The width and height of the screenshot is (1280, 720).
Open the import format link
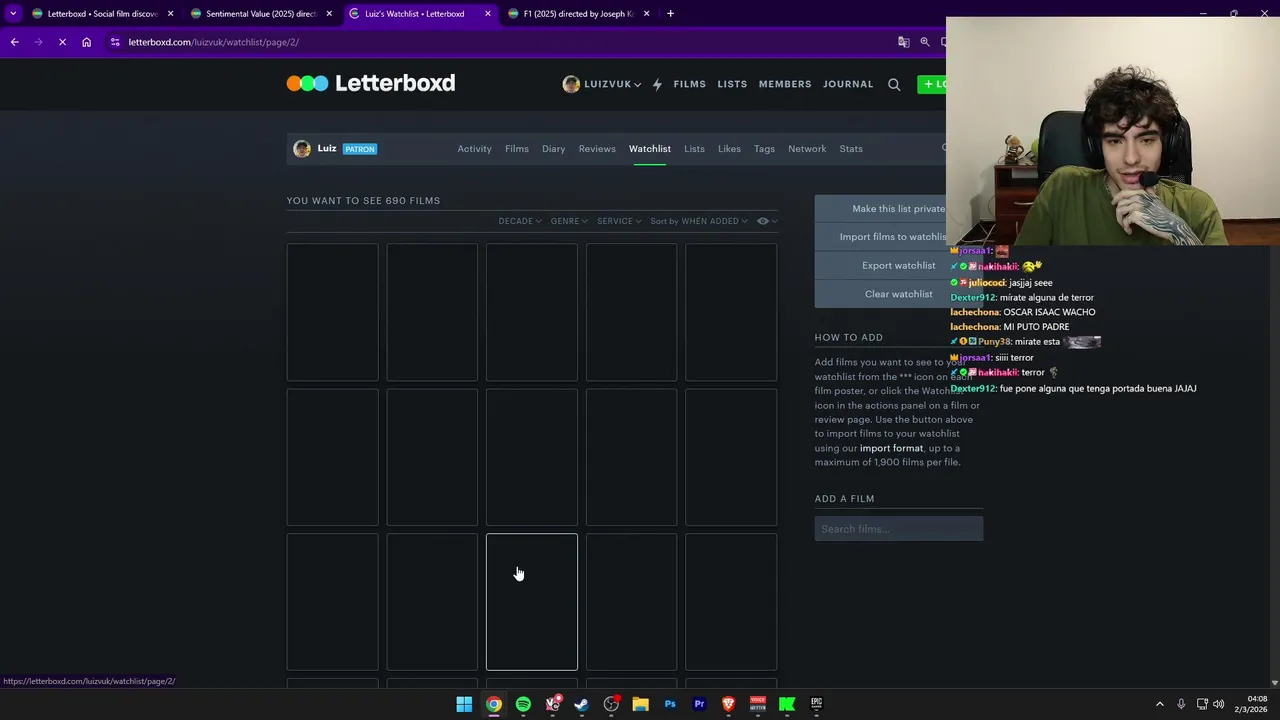point(891,448)
